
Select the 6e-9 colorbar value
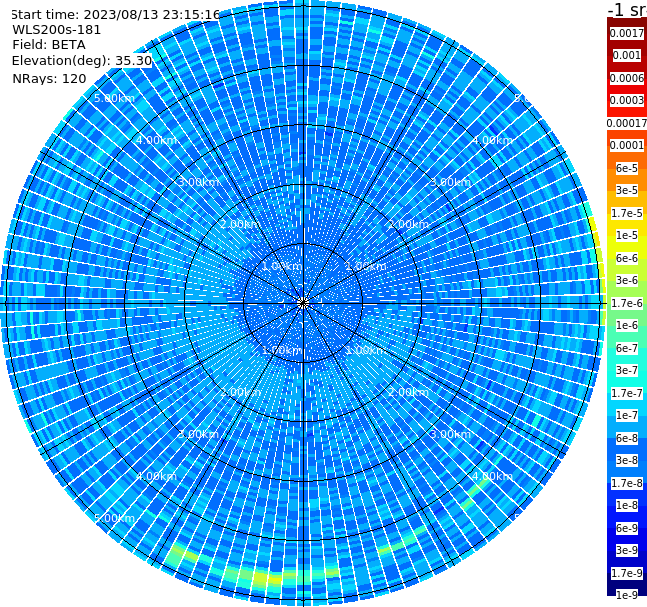627,528
